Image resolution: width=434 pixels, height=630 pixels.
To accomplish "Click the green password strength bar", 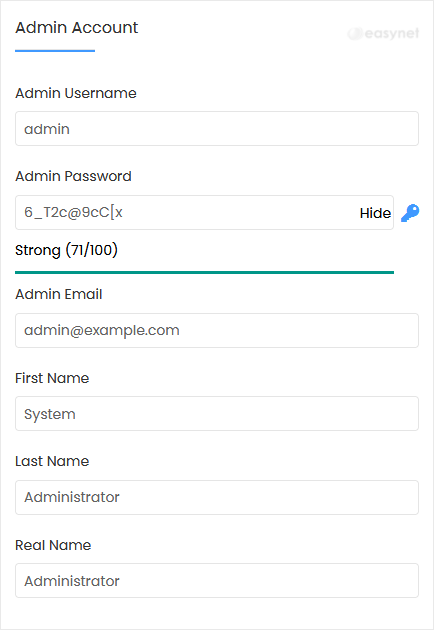I will (x=204, y=272).
